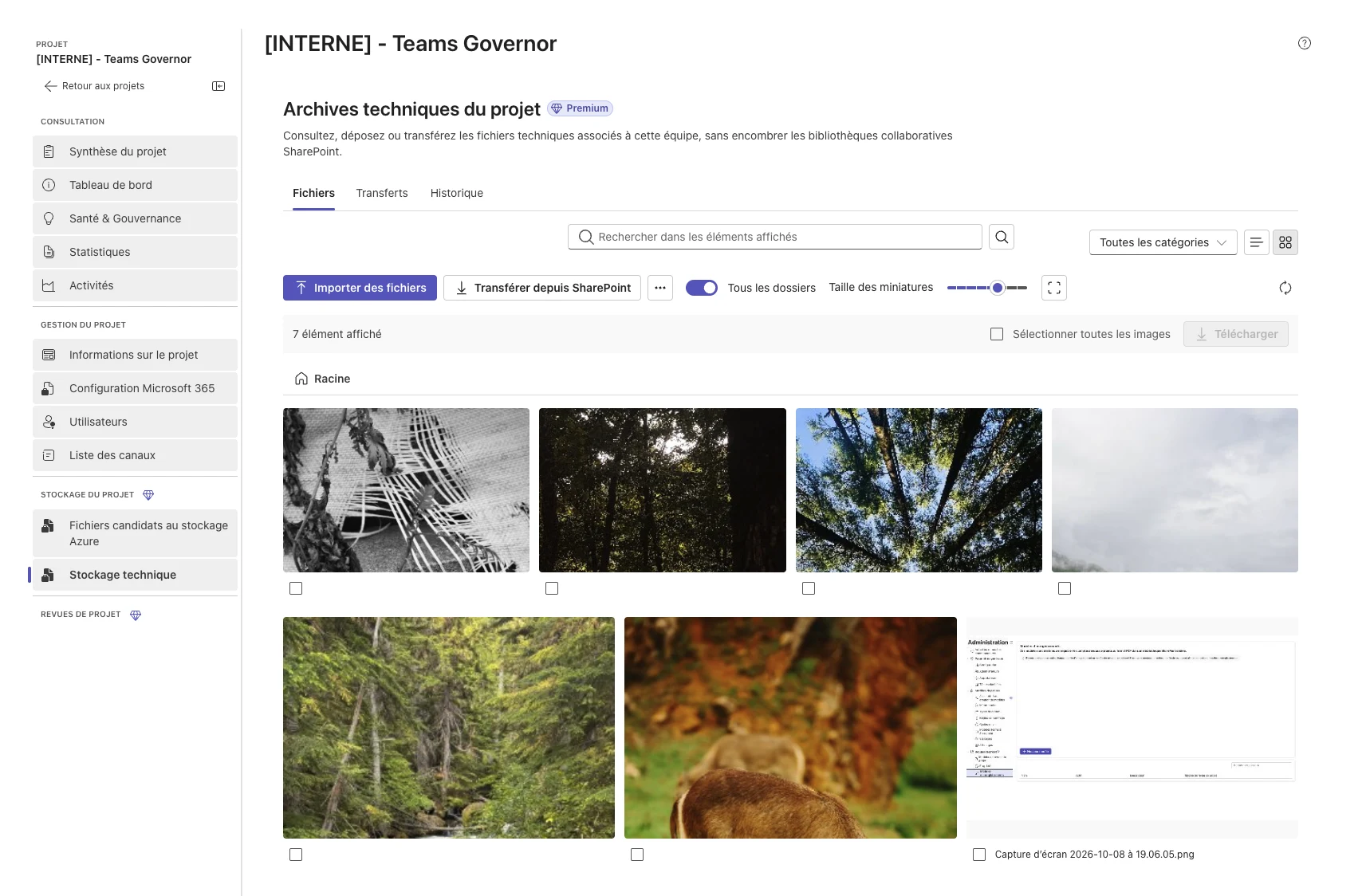
Task: Open Liste des canaux menu item
Action: (x=135, y=455)
